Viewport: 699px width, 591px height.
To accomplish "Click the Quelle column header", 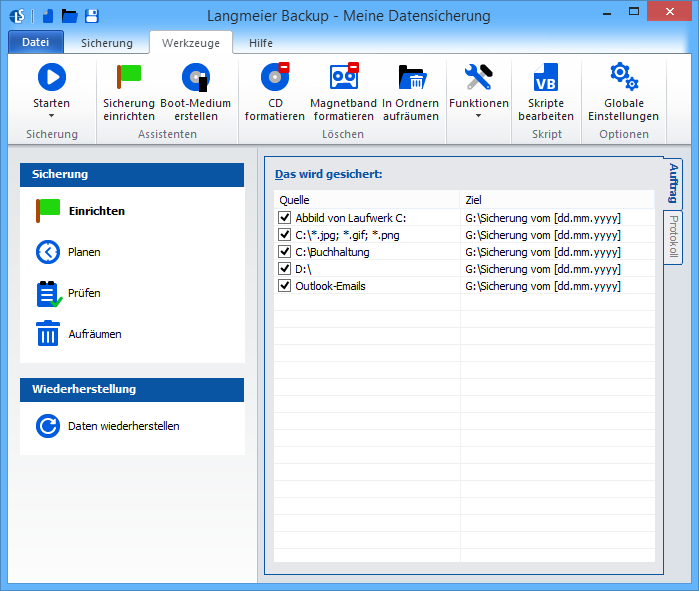I will click(x=366, y=200).
